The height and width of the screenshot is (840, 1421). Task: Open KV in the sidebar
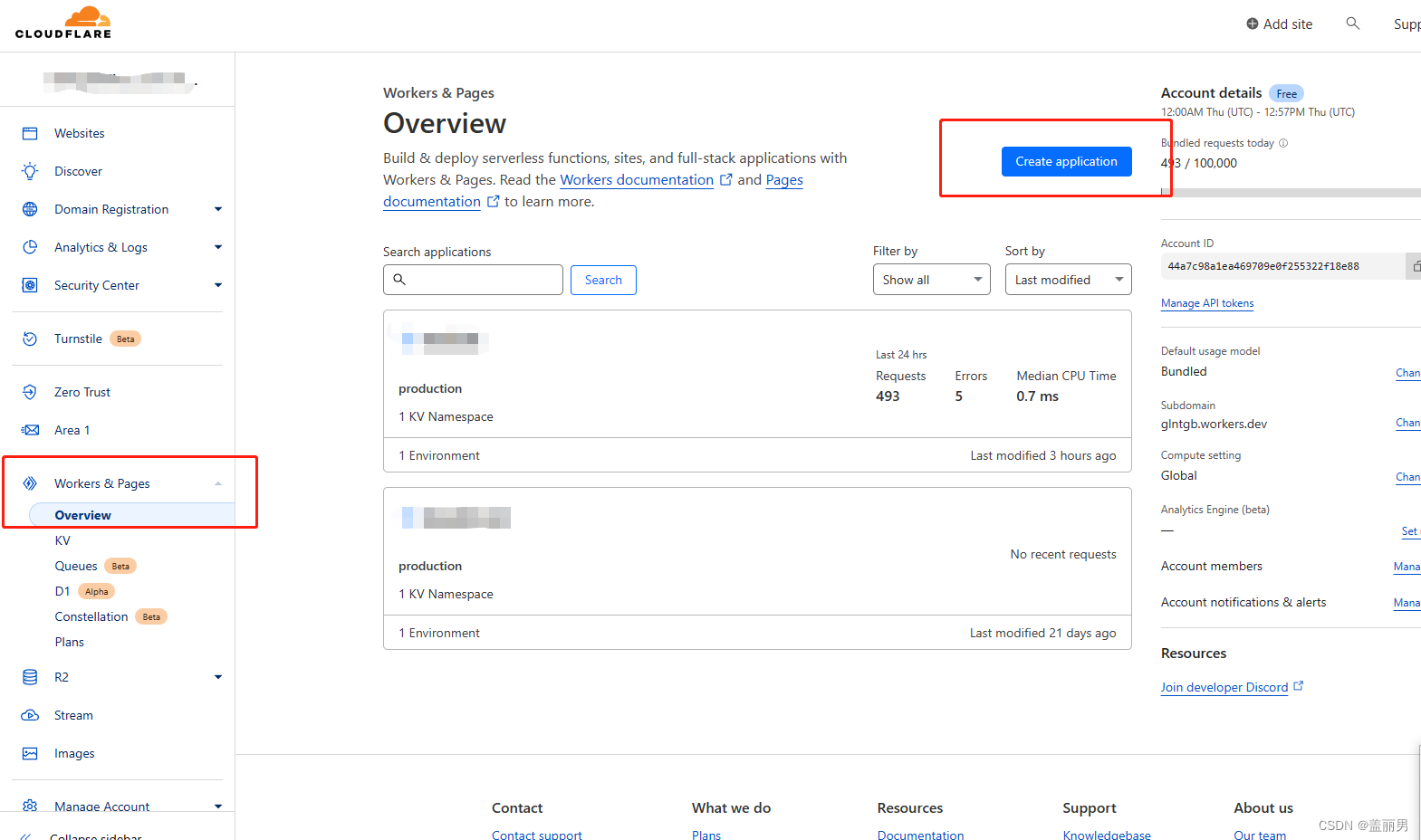[x=62, y=540]
